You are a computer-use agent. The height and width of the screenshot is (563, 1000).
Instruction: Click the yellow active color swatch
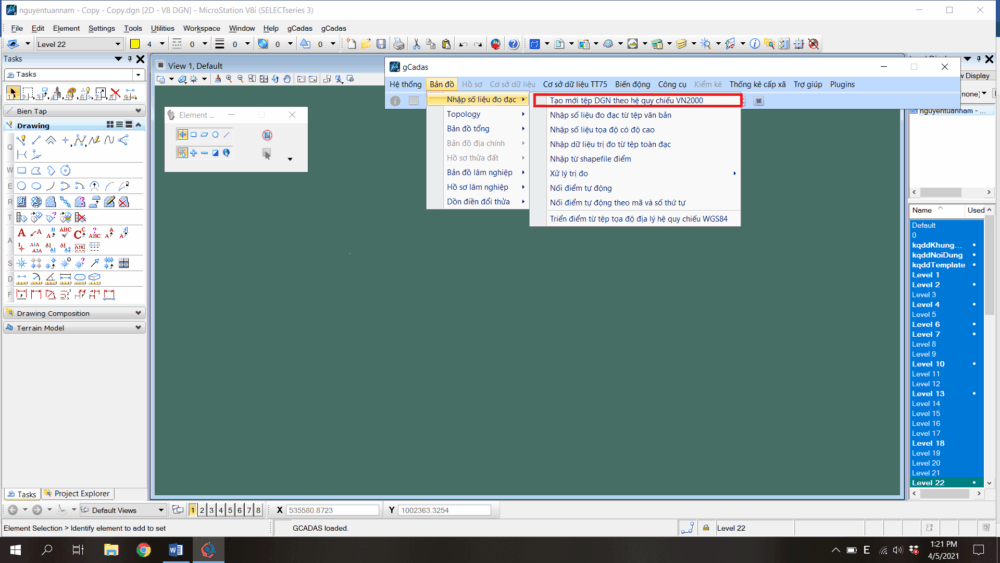(135, 44)
